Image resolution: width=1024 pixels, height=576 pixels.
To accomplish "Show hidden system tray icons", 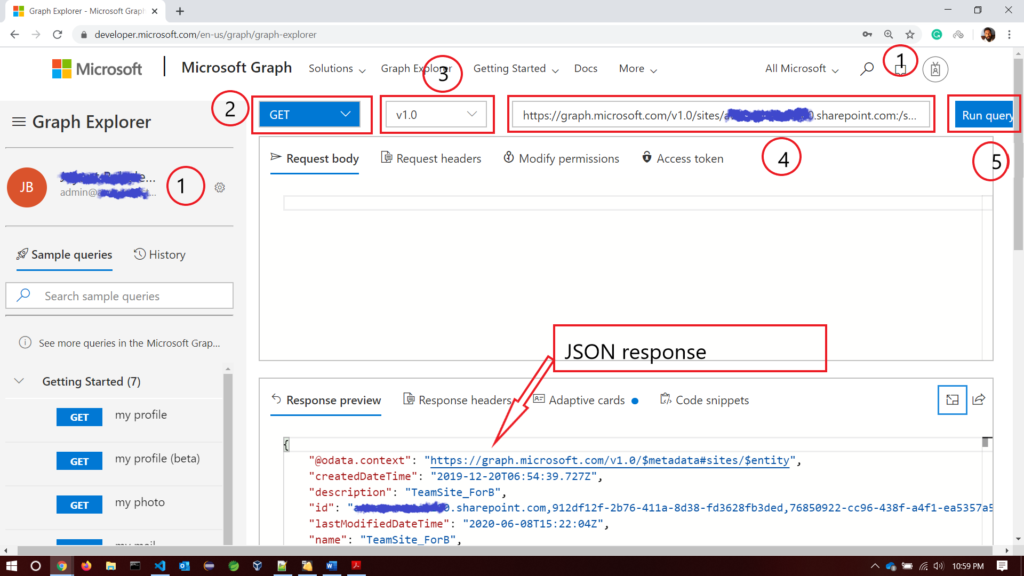I will click(874, 566).
